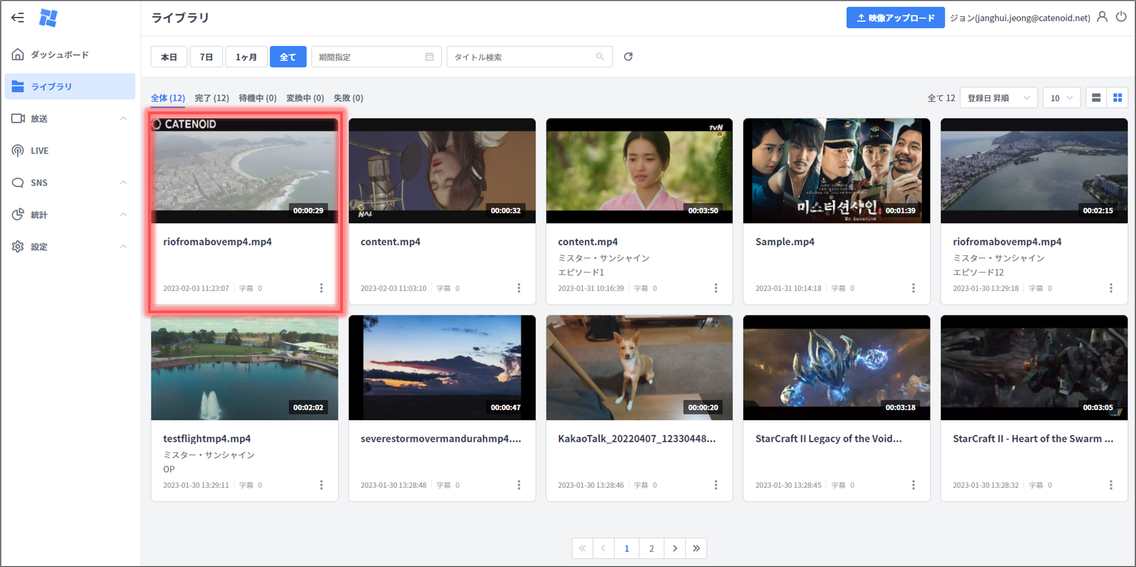Screen dimensions: 1136x567
Task: Click the search magnifier icon
Action: (x=601, y=57)
